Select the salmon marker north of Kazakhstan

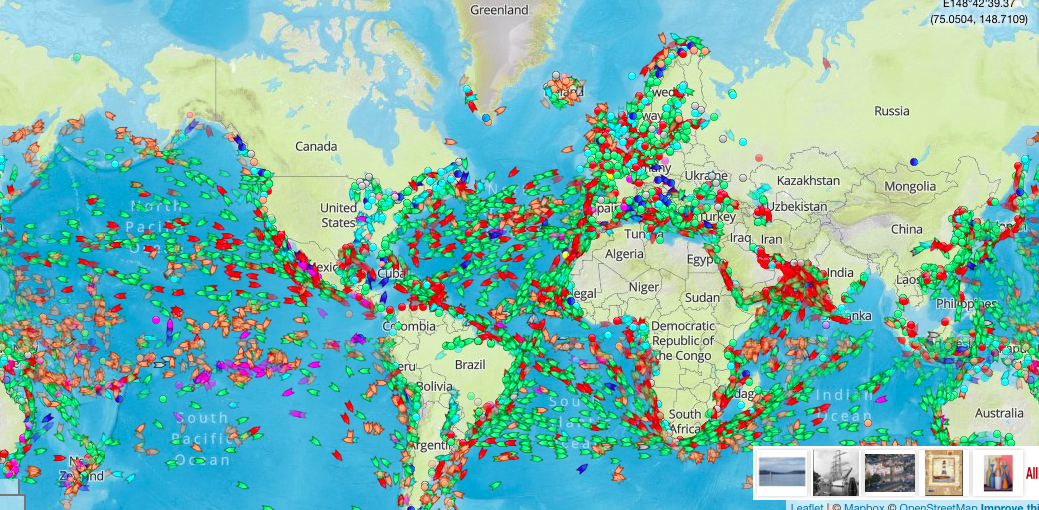pyautogui.click(x=759, y=158)
